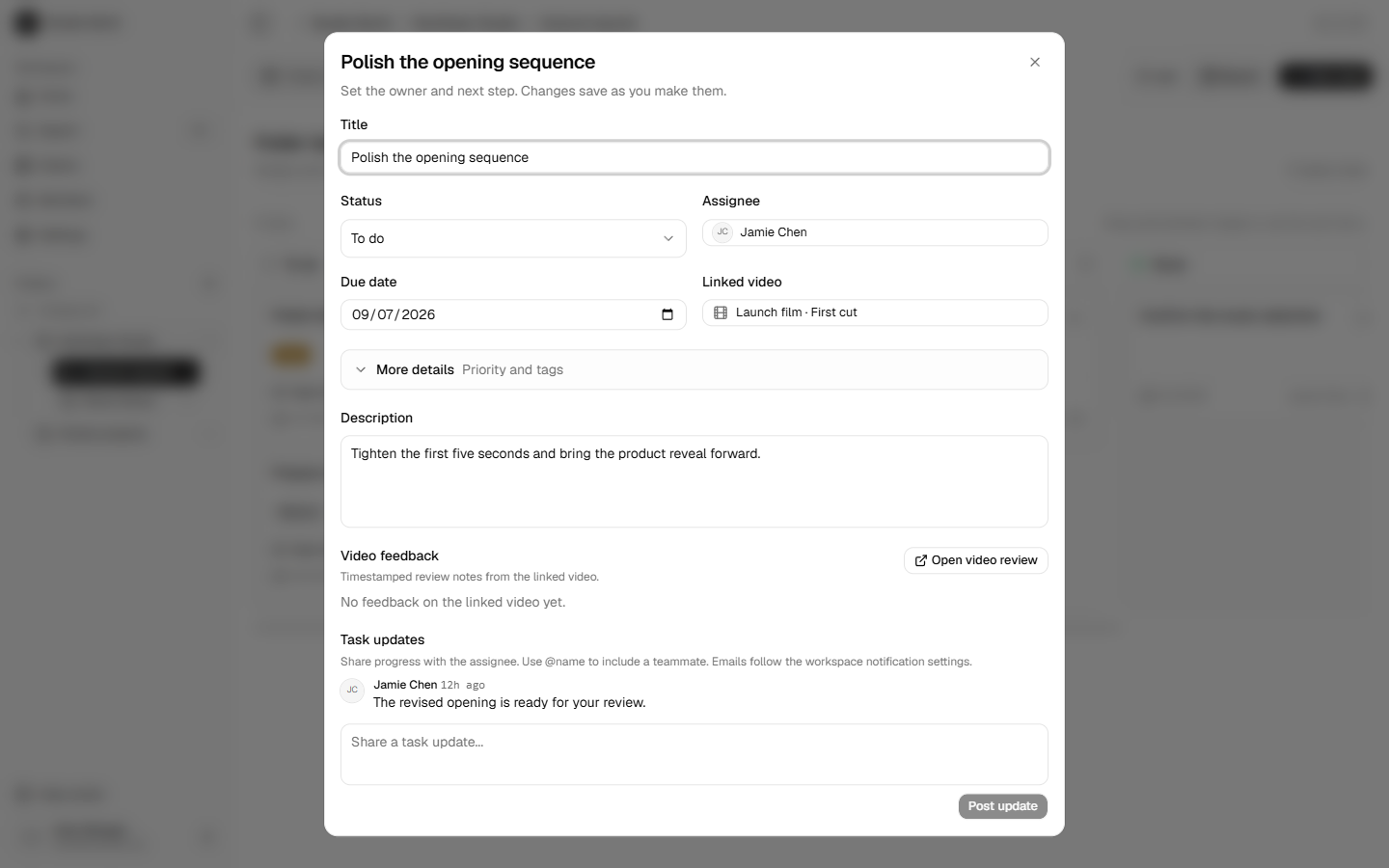1389x868 pixels.
Task: Focus the Title text field
Action: tap(694, 157)
